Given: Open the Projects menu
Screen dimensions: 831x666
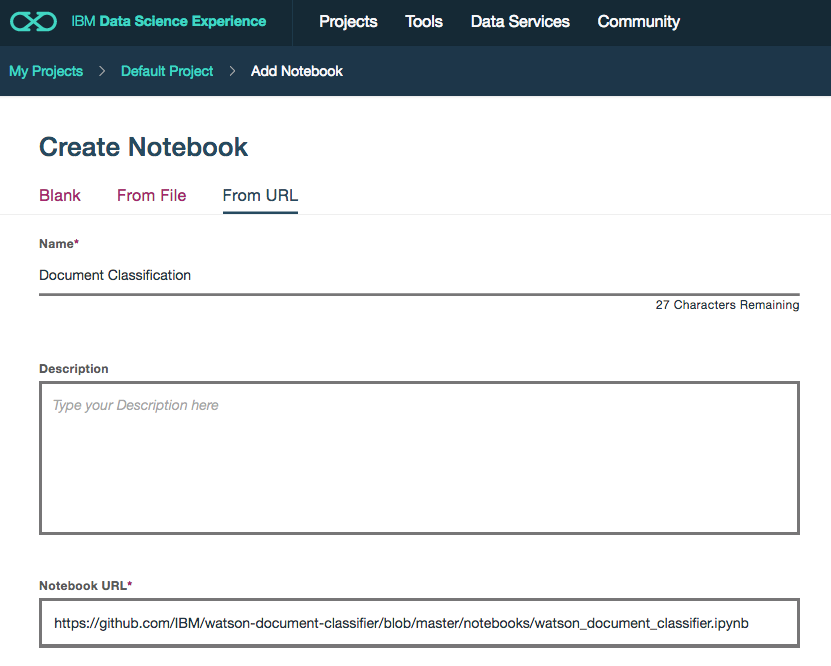Looking at the screenshot, I should (348, 22).
